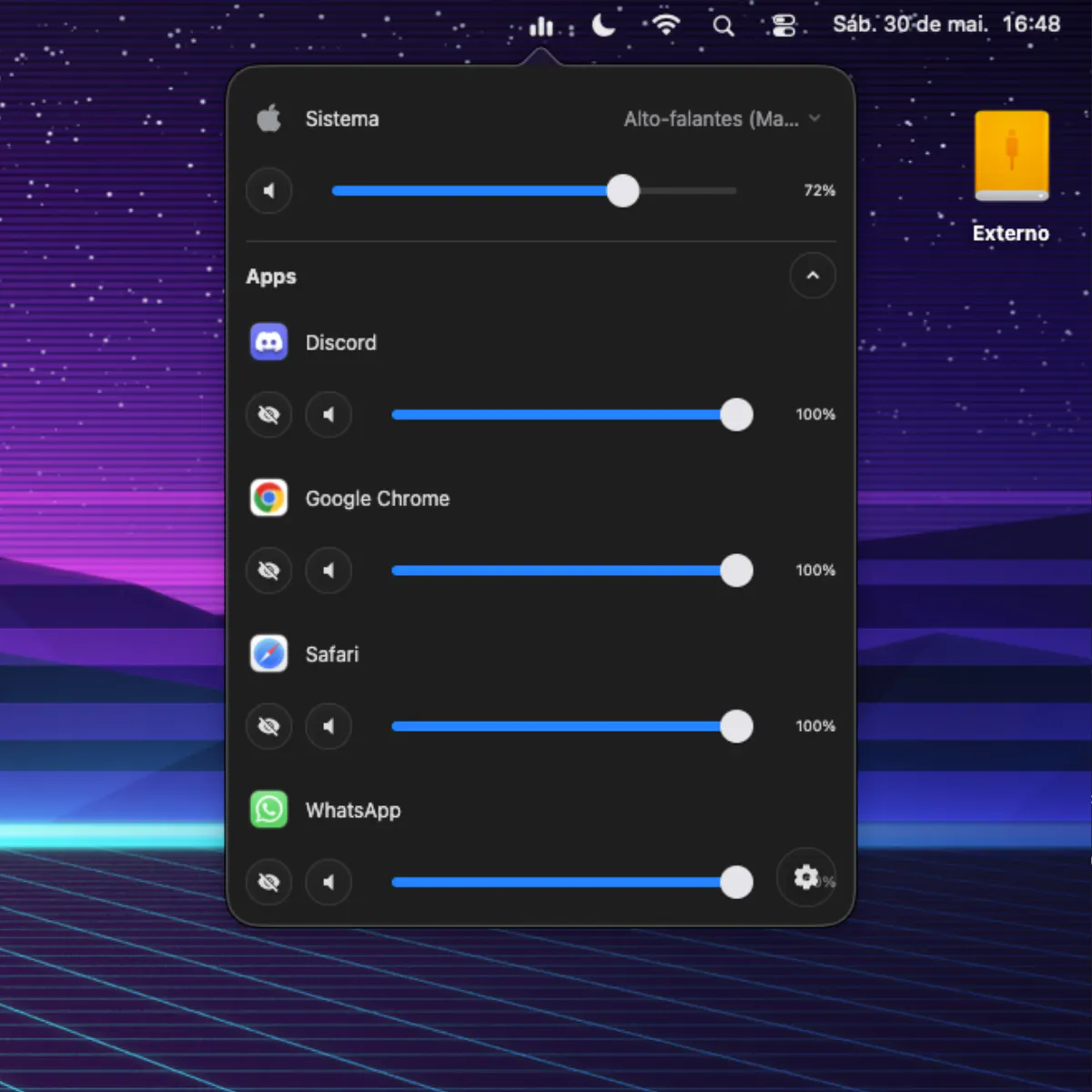
Task: Click the Sistema label
Action: [342, 119]
